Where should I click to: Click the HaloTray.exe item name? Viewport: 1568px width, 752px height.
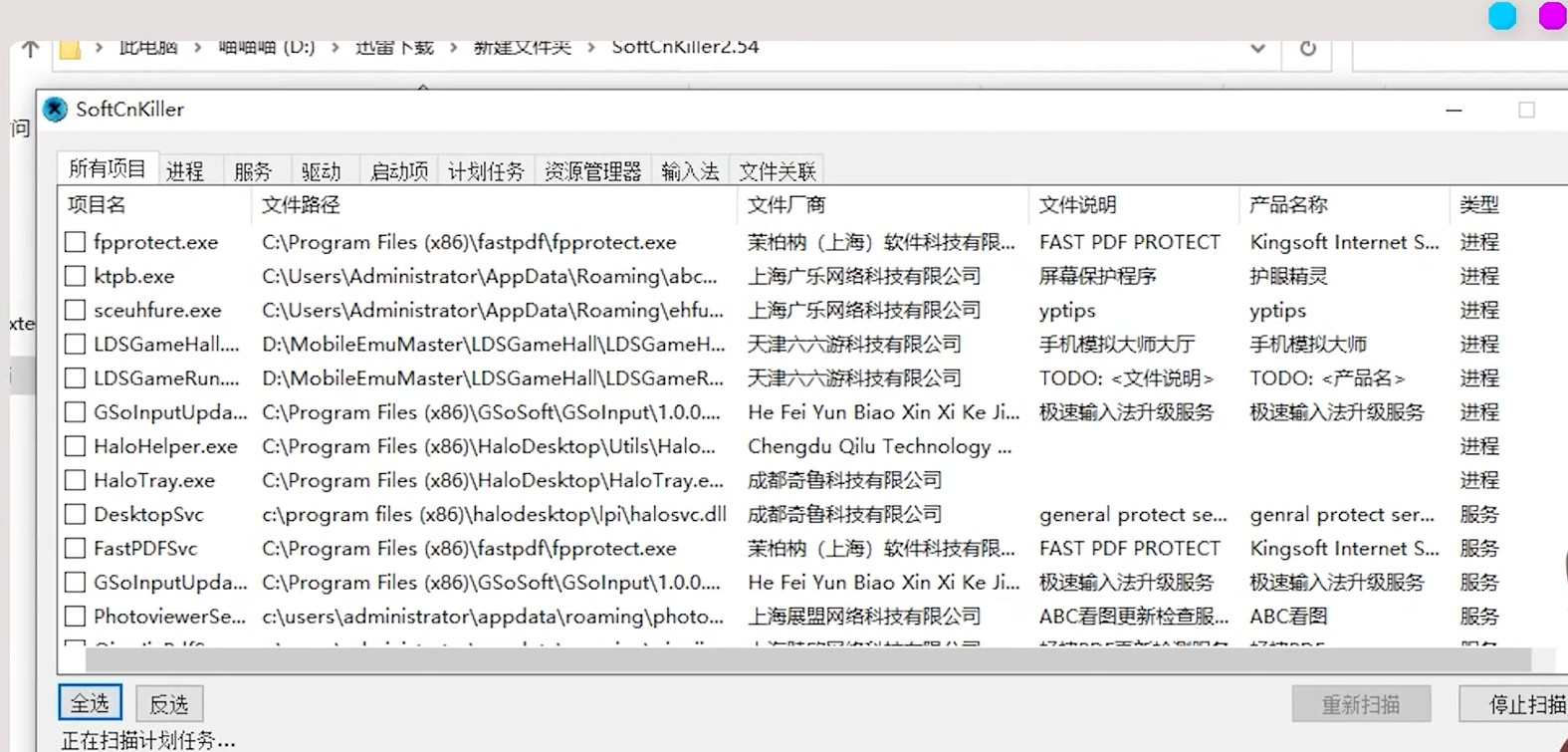click(x=154, y=480)
